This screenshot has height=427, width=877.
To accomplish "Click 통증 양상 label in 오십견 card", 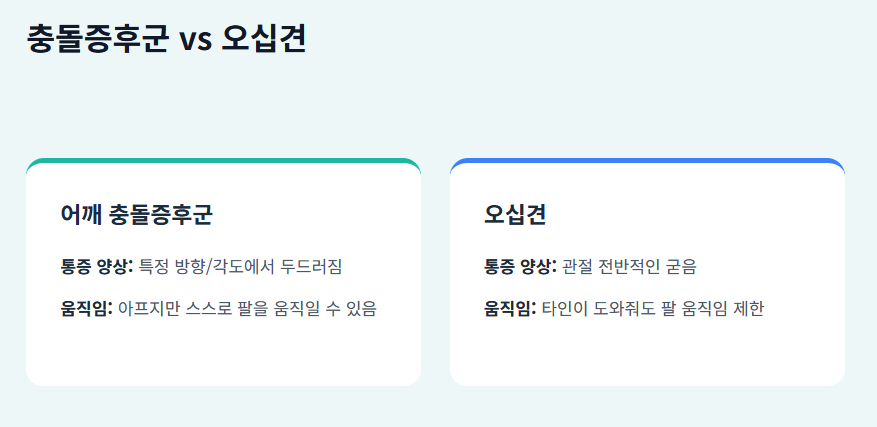I will [x=521, y=266].
